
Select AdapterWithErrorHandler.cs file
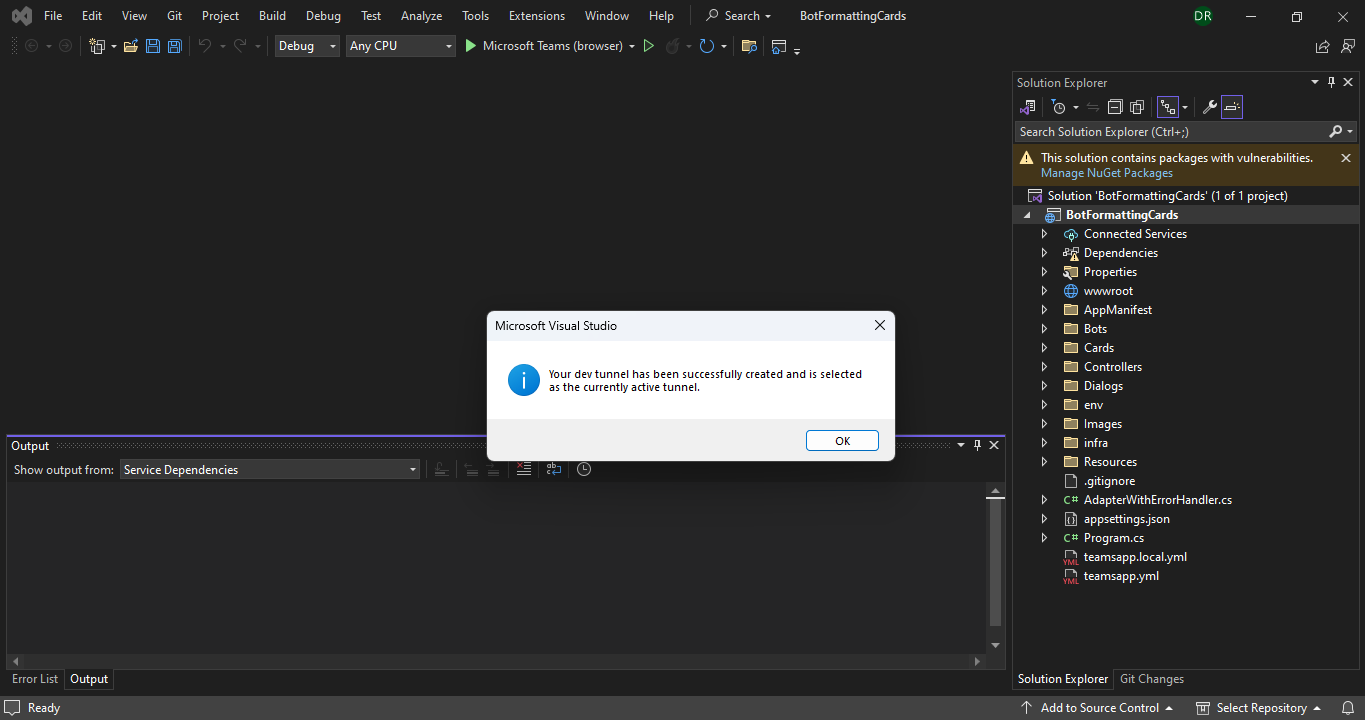[1158, 500]
